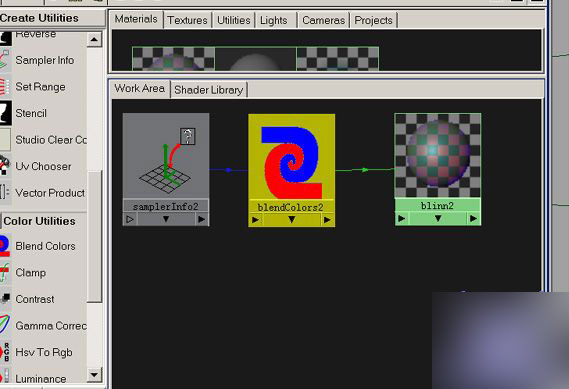Click the scroll up arrow in Create bar

[94, 39]
